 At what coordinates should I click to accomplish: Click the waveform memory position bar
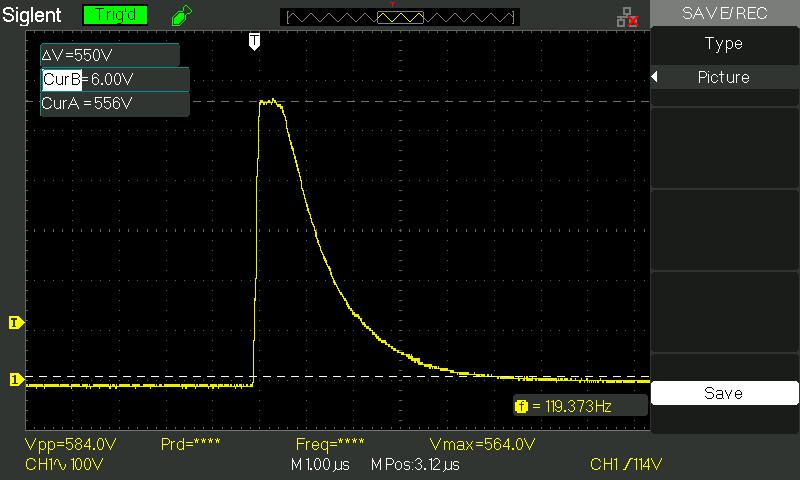click(400, 17)
